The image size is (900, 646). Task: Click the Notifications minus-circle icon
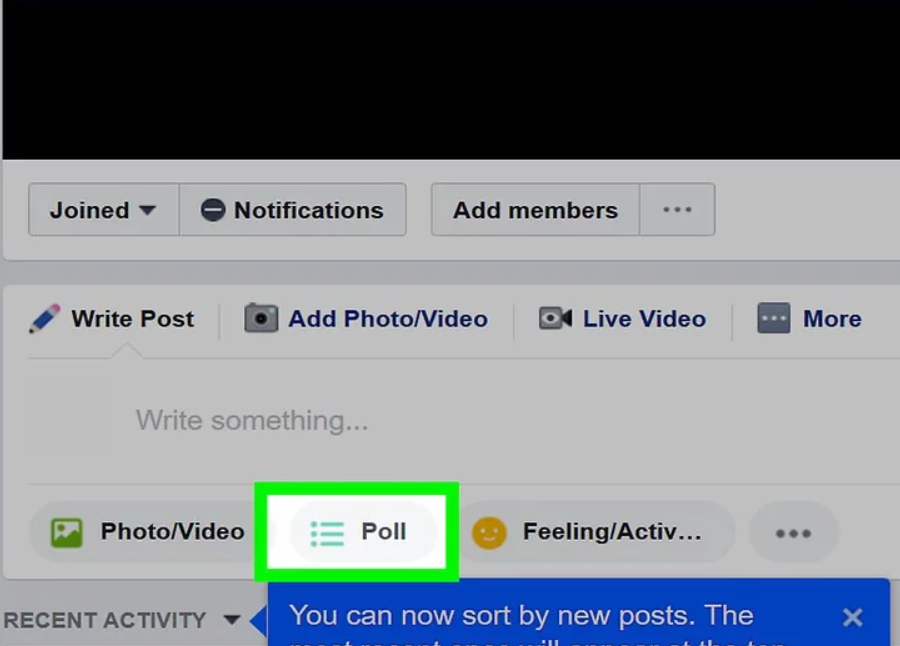point(212,210)
